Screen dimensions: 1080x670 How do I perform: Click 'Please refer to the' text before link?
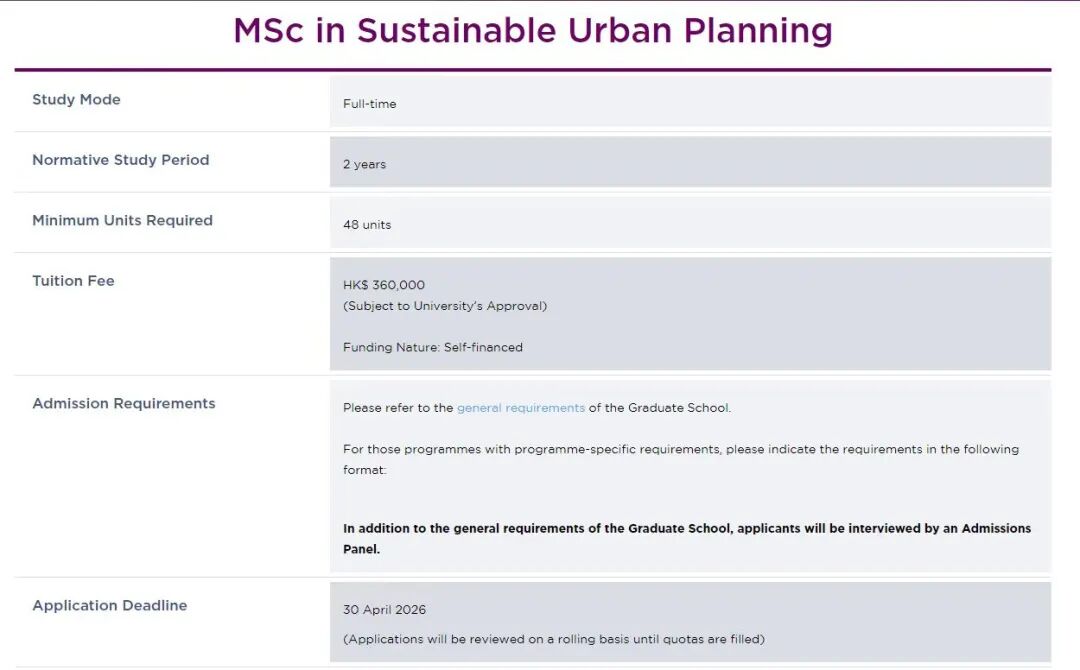[398, 408]
